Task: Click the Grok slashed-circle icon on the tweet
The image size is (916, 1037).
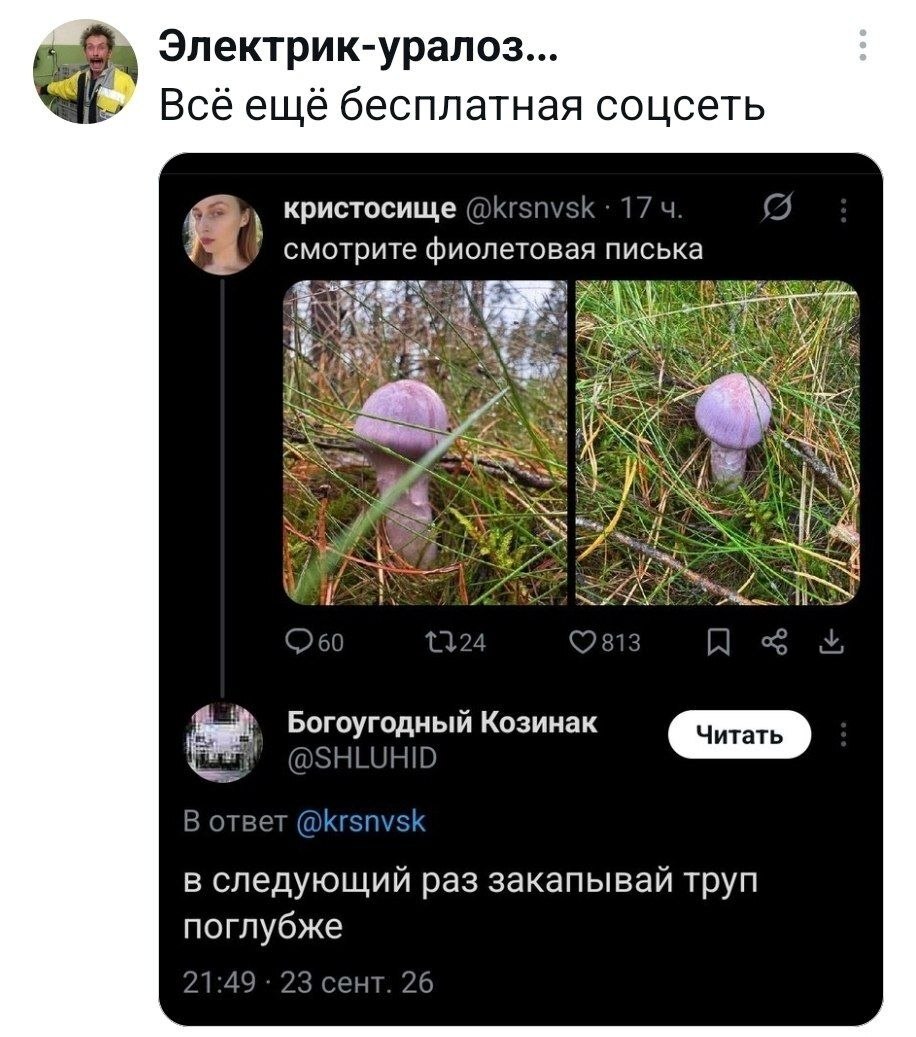Action: (x=777, y=210)
